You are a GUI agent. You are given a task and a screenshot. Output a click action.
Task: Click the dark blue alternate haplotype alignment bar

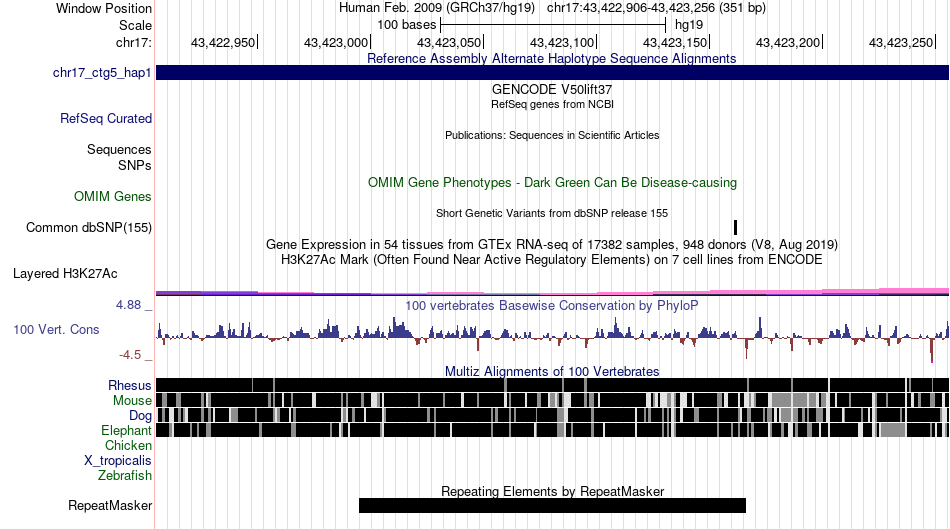coord(552,73)
